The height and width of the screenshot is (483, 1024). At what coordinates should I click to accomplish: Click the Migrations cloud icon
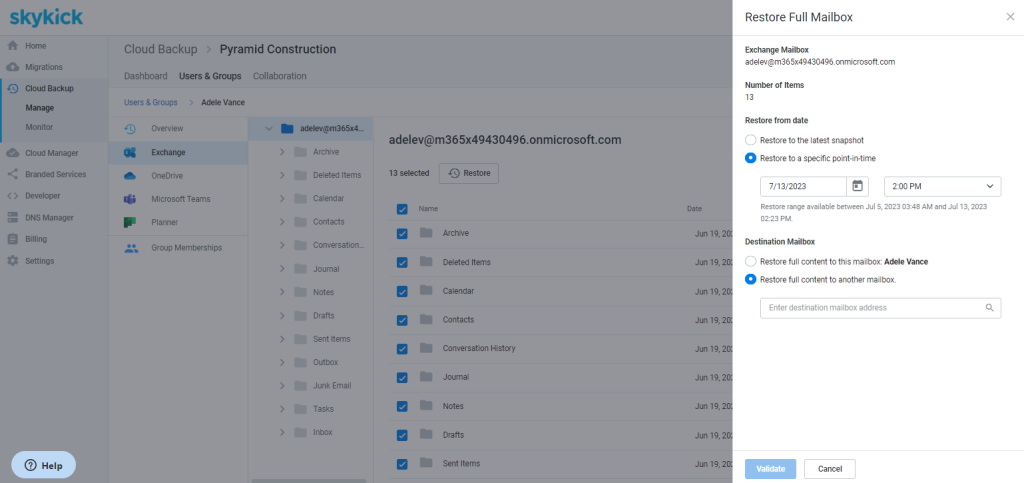click(12, 67)
